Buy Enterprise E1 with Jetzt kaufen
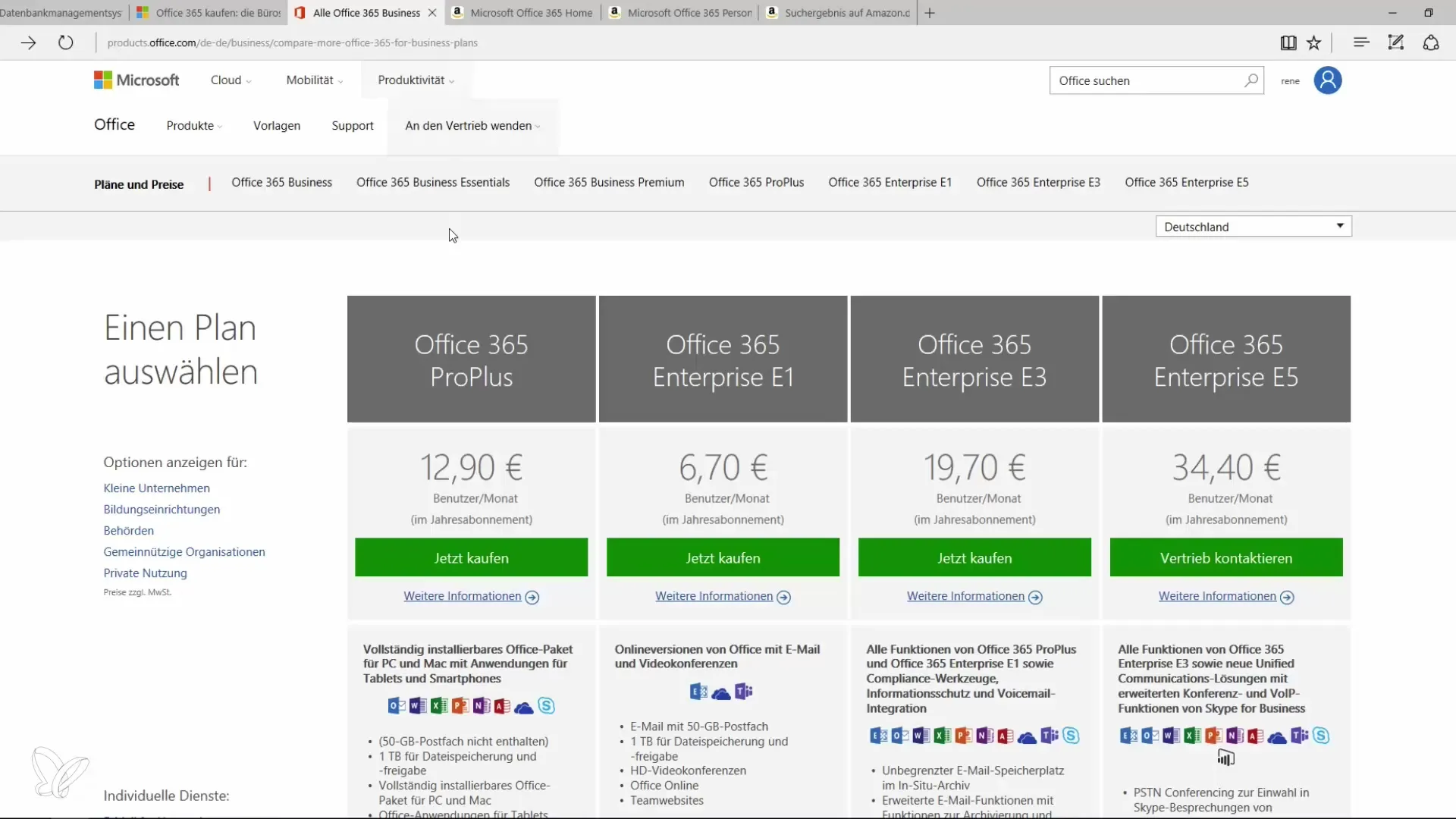This screenshot has height=819, width=1456. coord(723,557)
